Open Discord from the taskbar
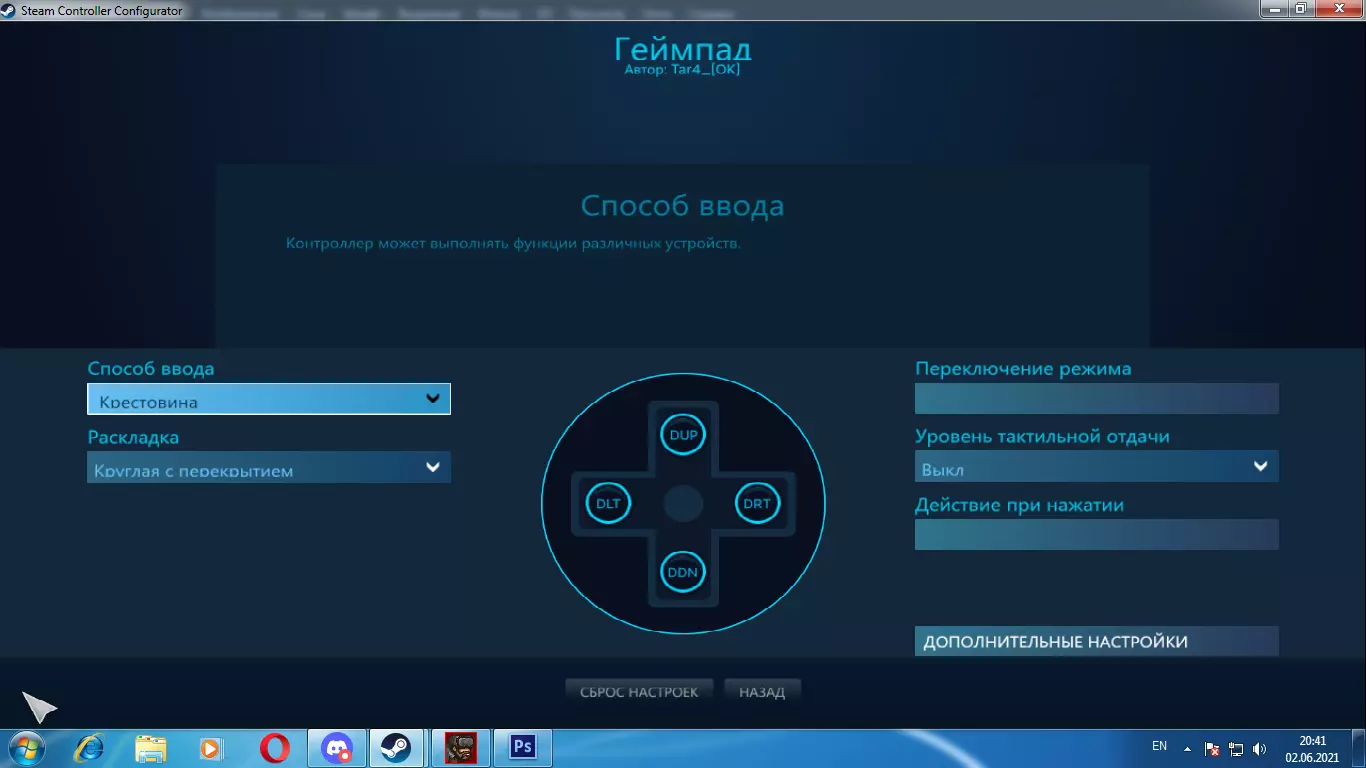 pyautogui.click(x=337, y=747)
